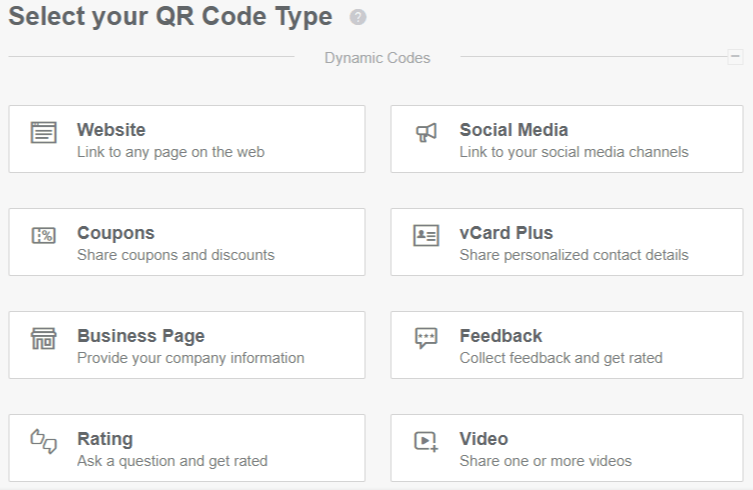Click the Feedback speech bubble icon
This screenshot has width=753, height=490.
426,339
